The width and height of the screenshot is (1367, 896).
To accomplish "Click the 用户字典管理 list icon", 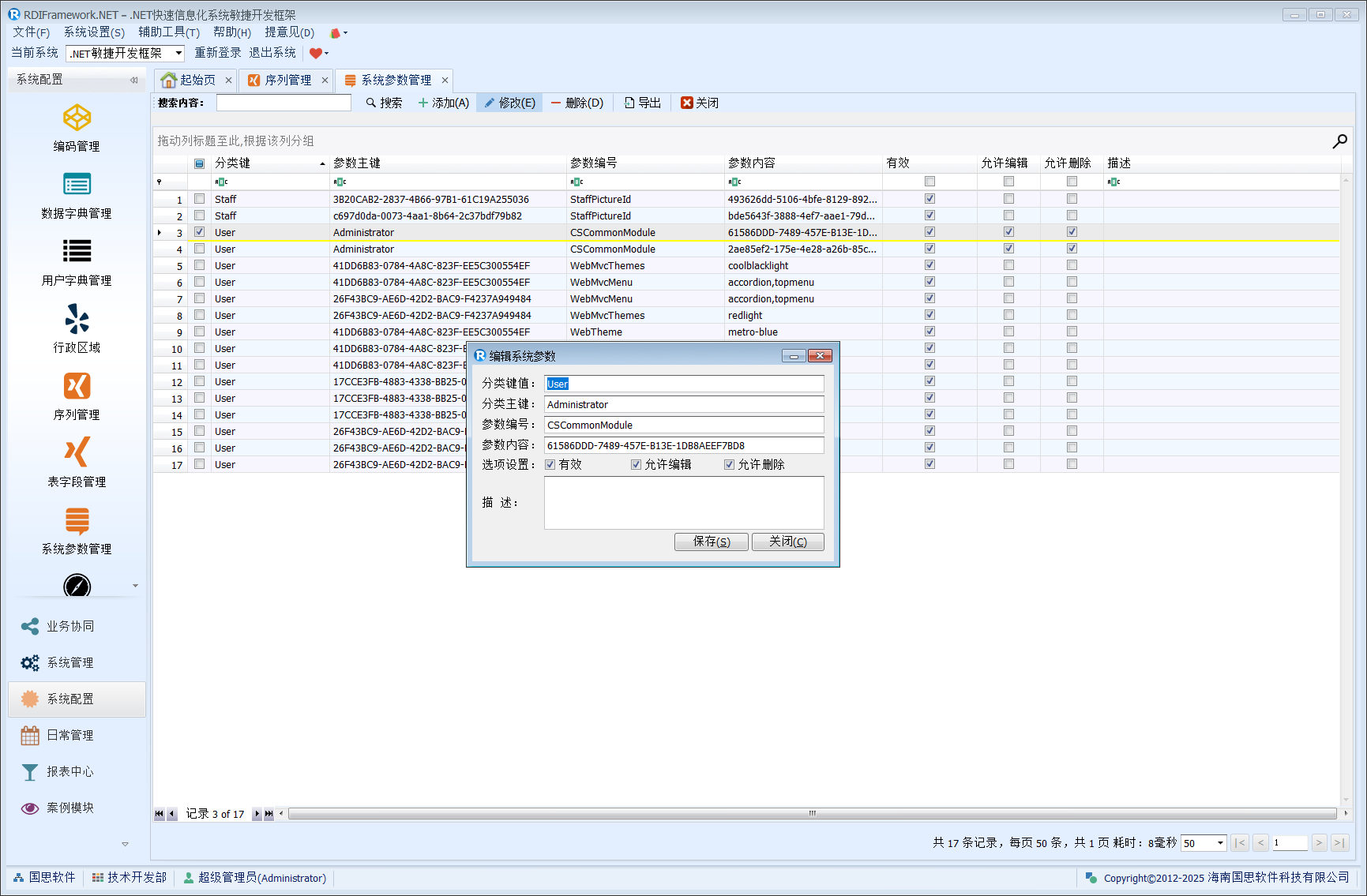I will (77, 252).
